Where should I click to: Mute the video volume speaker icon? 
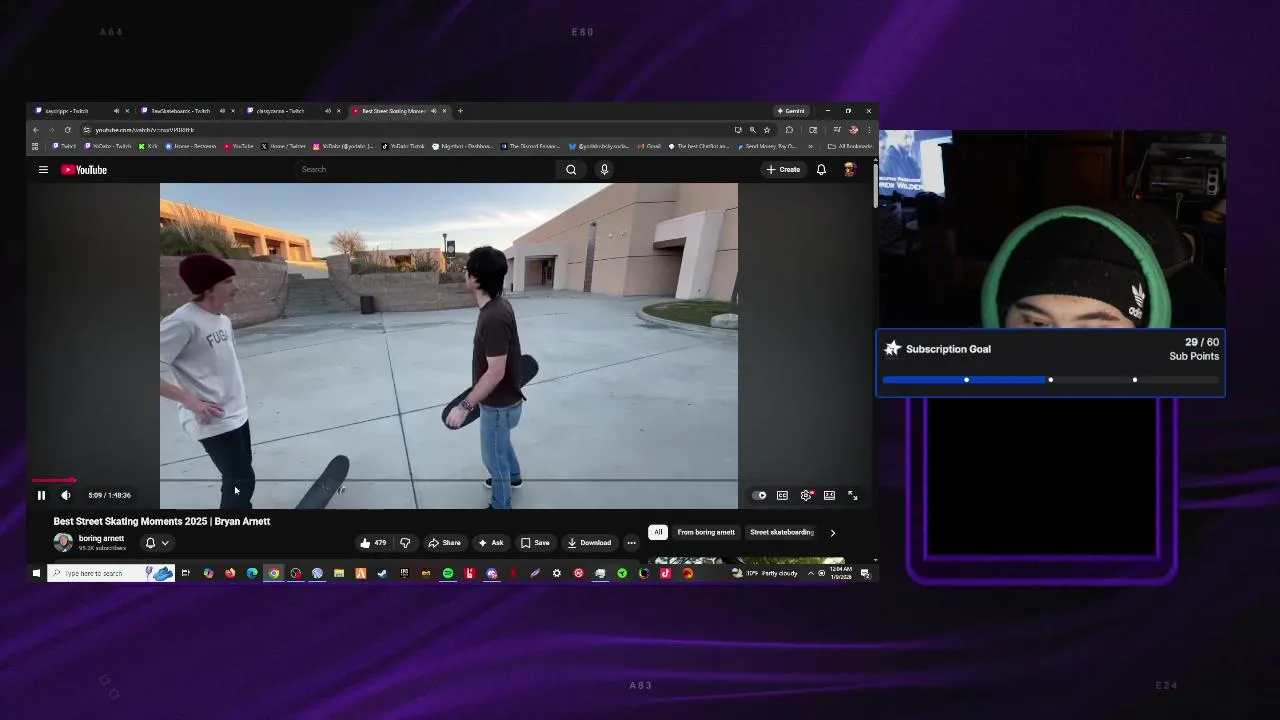pyautogui.click(x=66, y=495)
